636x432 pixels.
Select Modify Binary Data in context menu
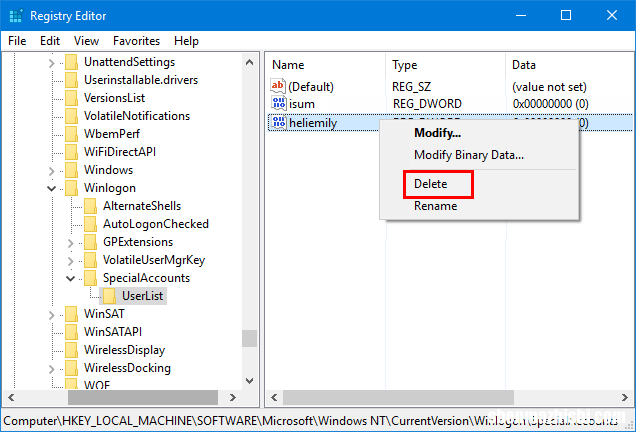[468, 155]
